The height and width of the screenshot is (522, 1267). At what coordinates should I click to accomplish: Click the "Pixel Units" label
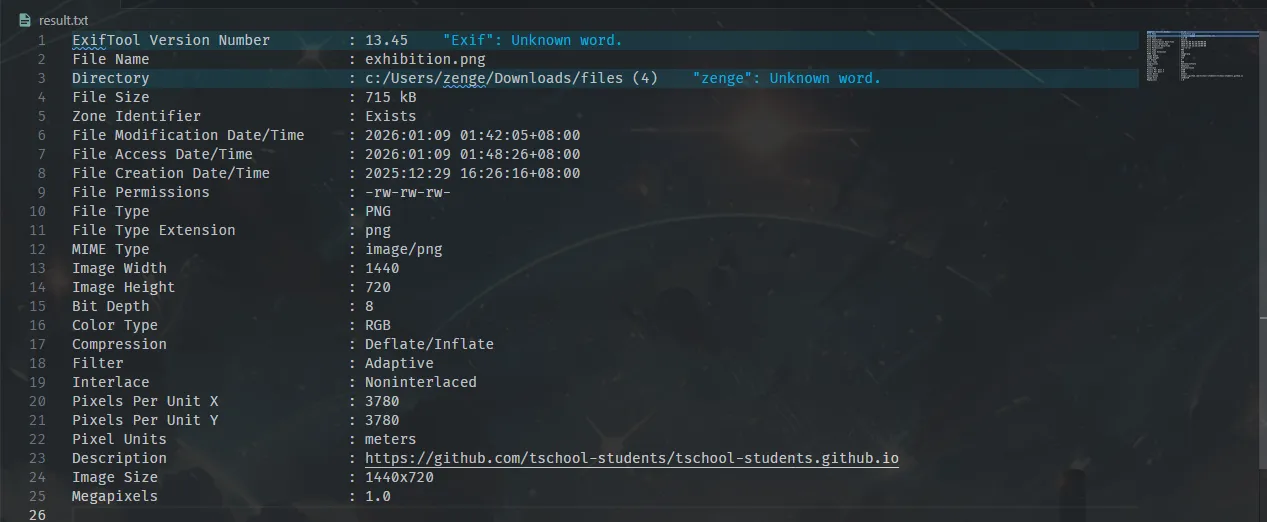119,439
